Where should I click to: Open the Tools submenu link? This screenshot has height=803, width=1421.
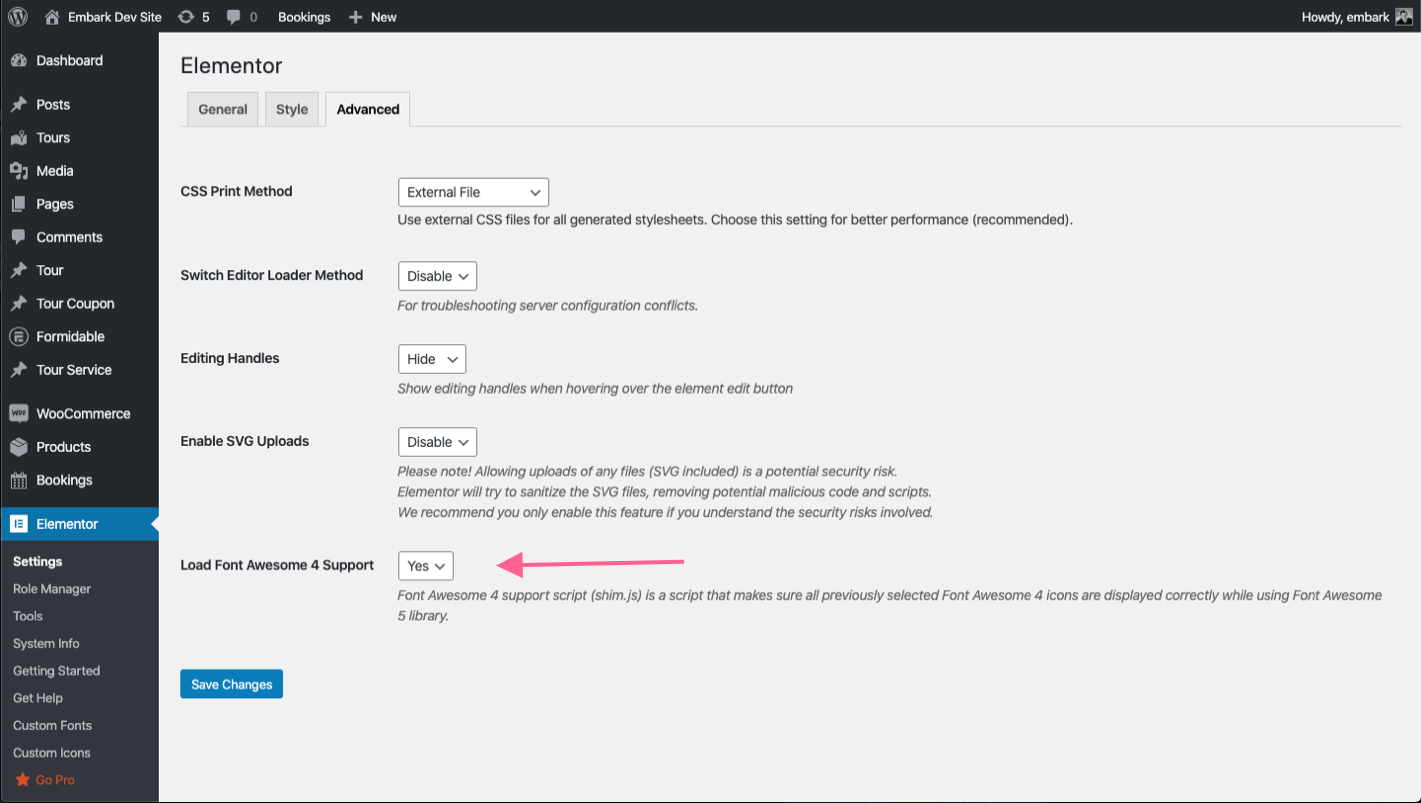coord(28,616)
